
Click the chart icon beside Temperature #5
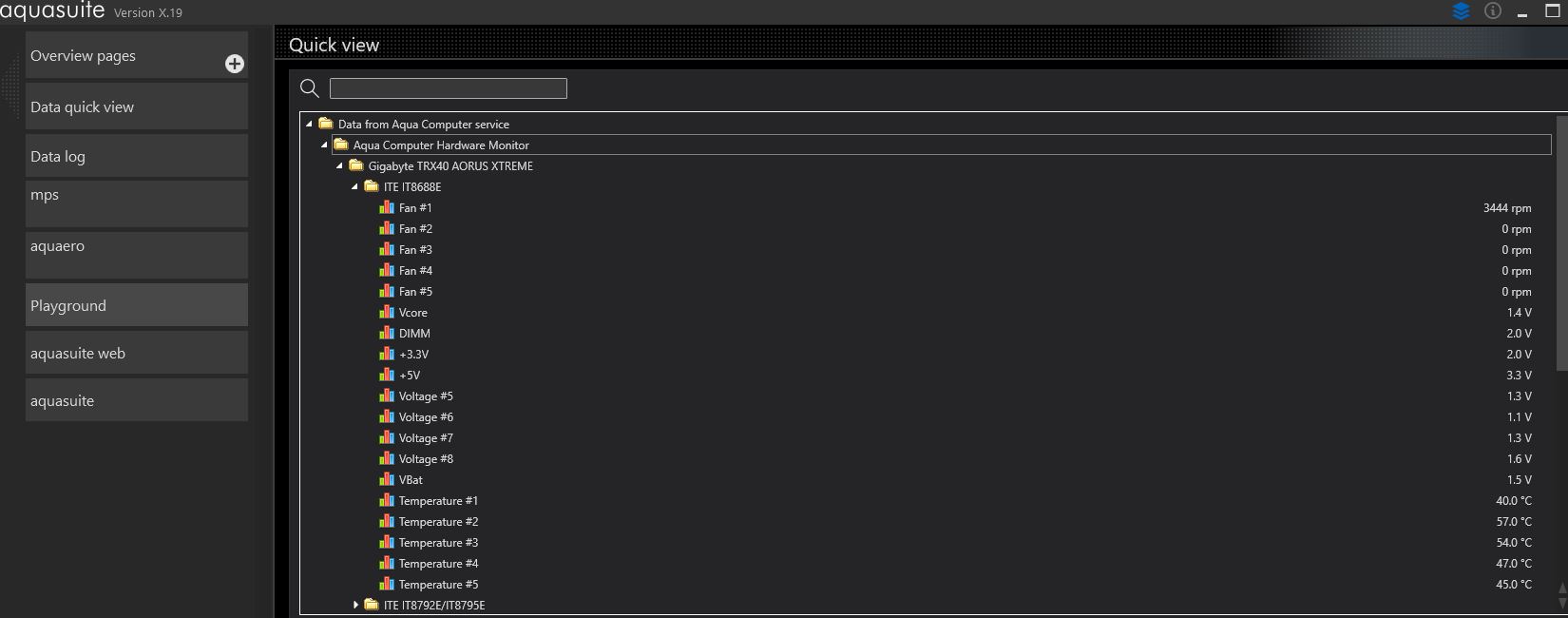tap(387, 584)
